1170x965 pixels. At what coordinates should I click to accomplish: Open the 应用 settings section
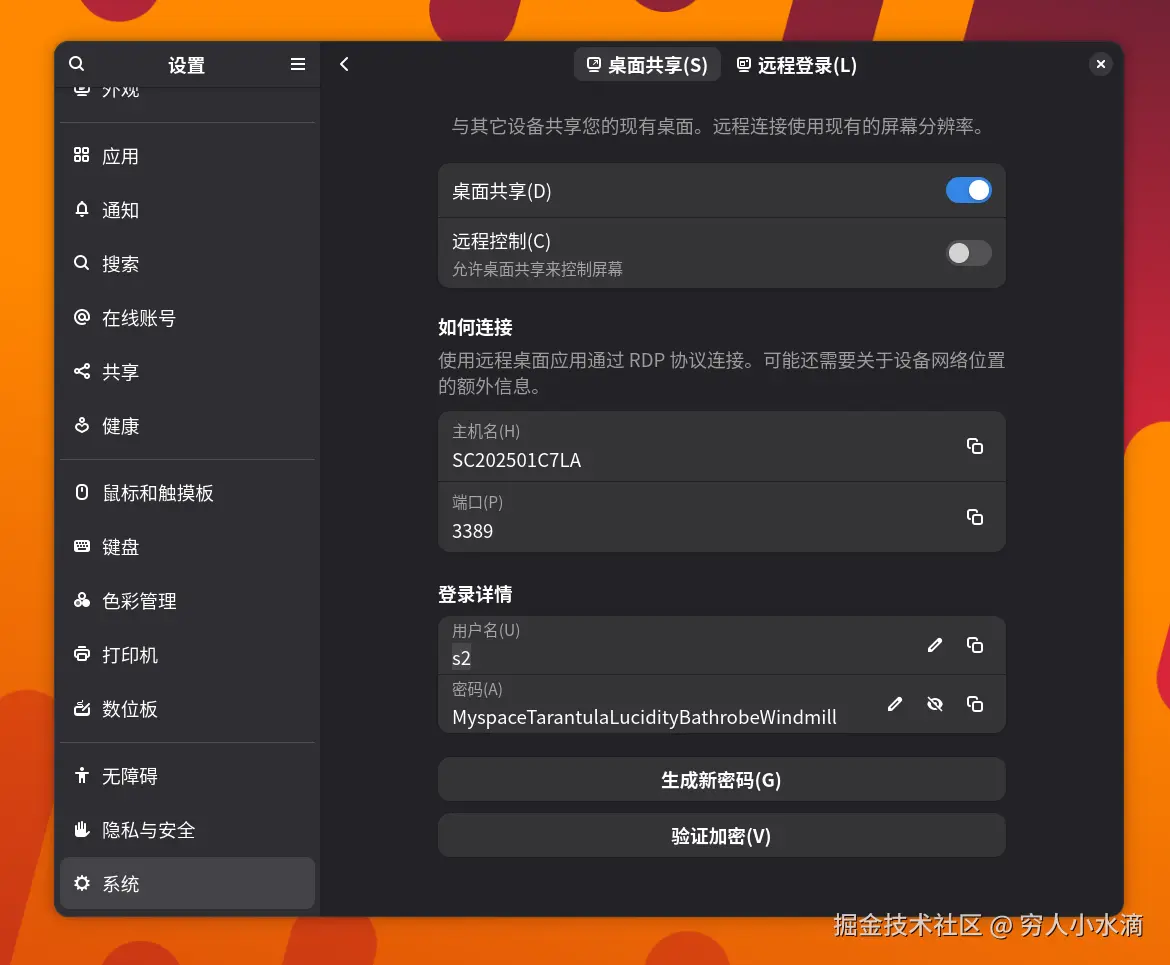tap(187, 156)
